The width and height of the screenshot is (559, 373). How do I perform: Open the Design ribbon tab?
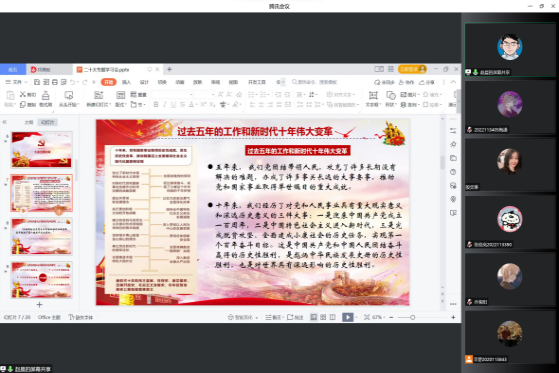click(x=144, y=82)
